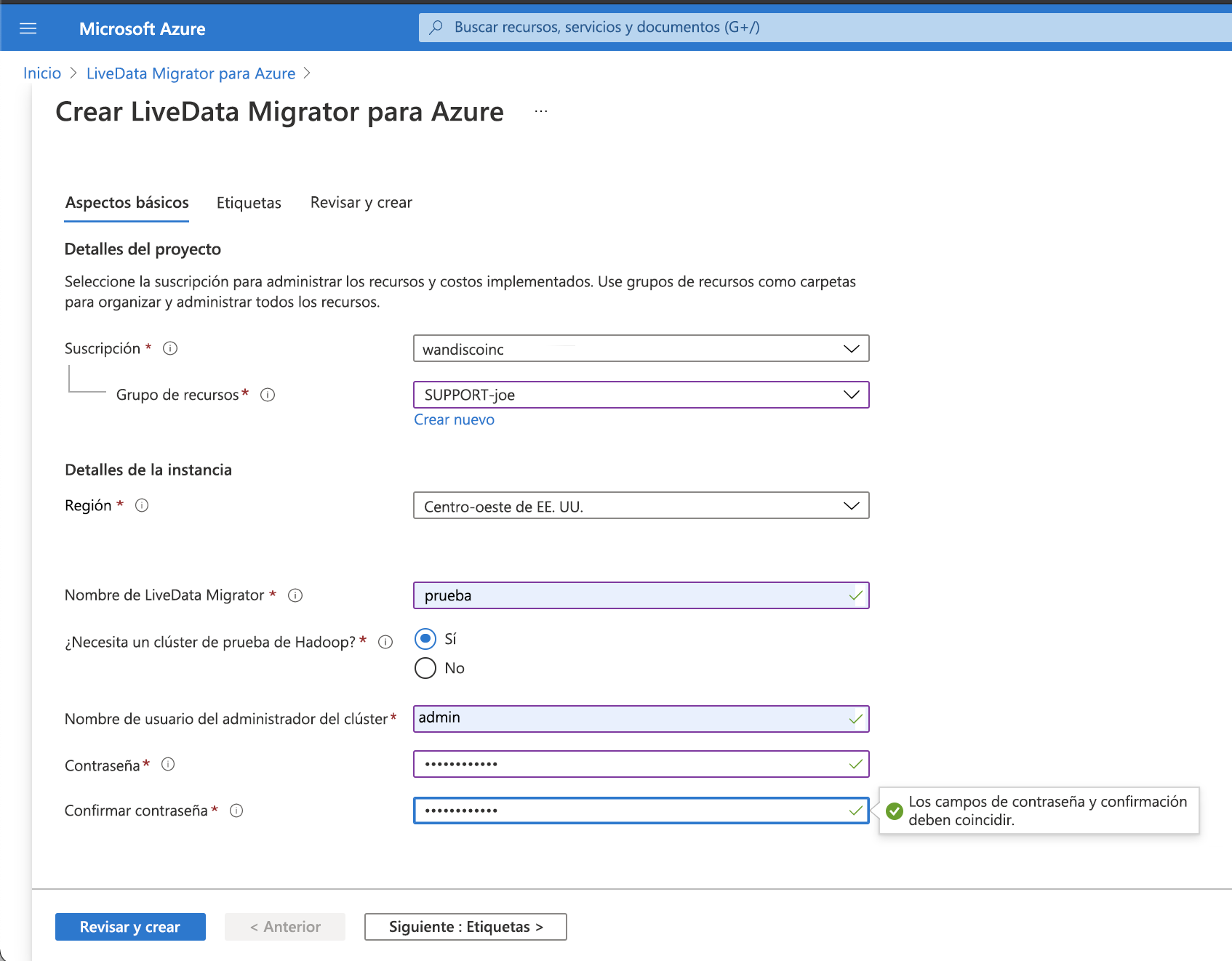
Task: Open the Suscripción dropdown showing wandiscoinc
Action: [641, 348]
